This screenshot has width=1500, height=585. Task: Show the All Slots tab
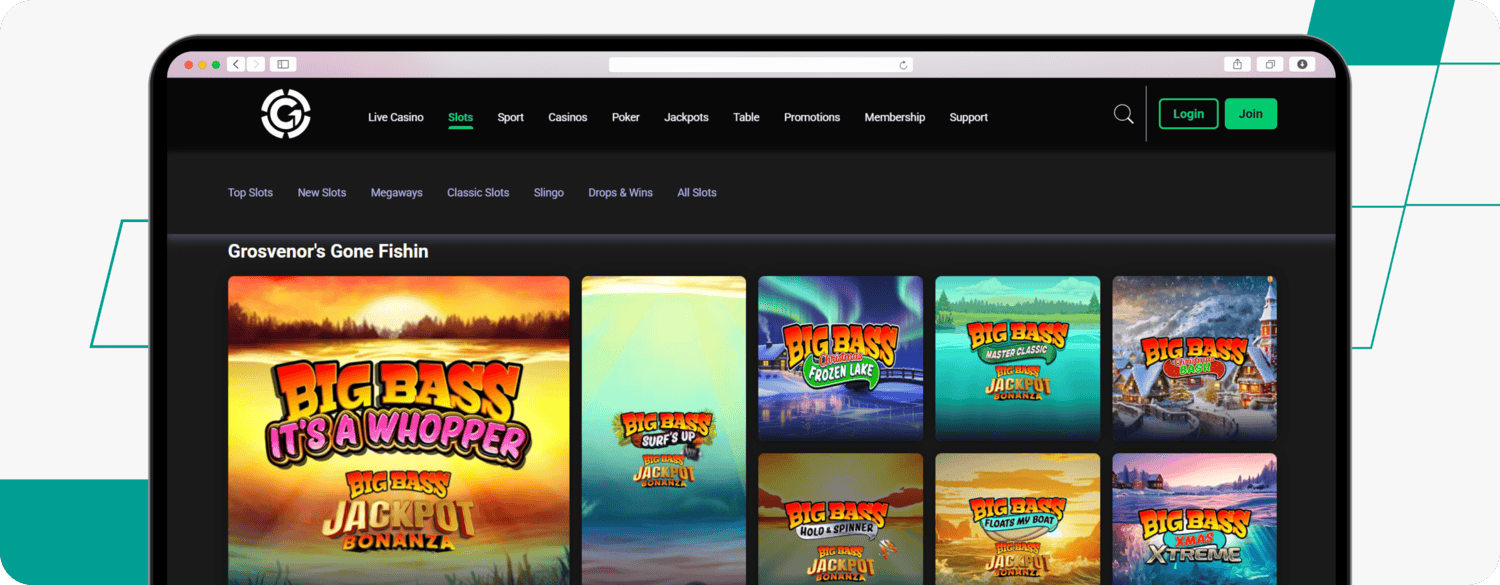coord(697,192)
